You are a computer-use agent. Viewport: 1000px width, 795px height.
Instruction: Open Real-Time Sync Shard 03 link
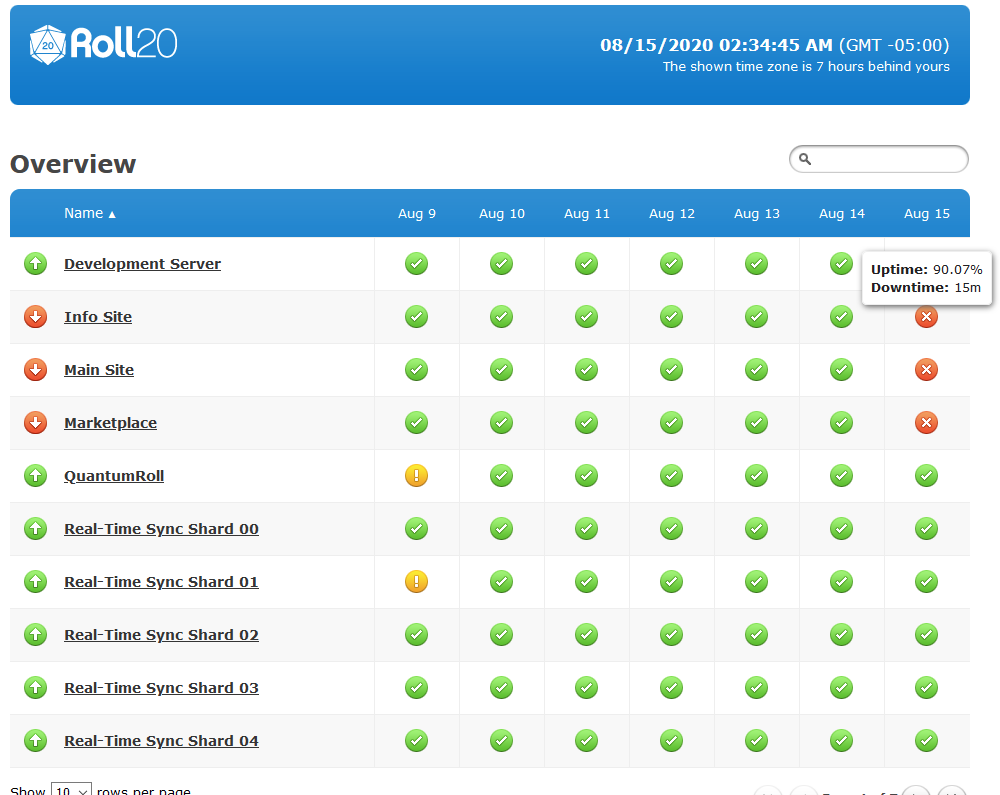click(x=161, y=687)
